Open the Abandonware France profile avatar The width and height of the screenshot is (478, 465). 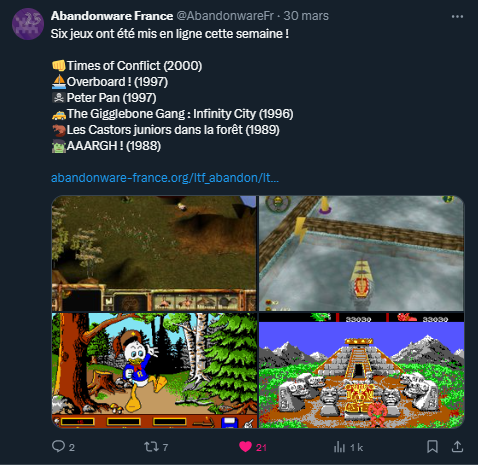click(x=28, y=24)
